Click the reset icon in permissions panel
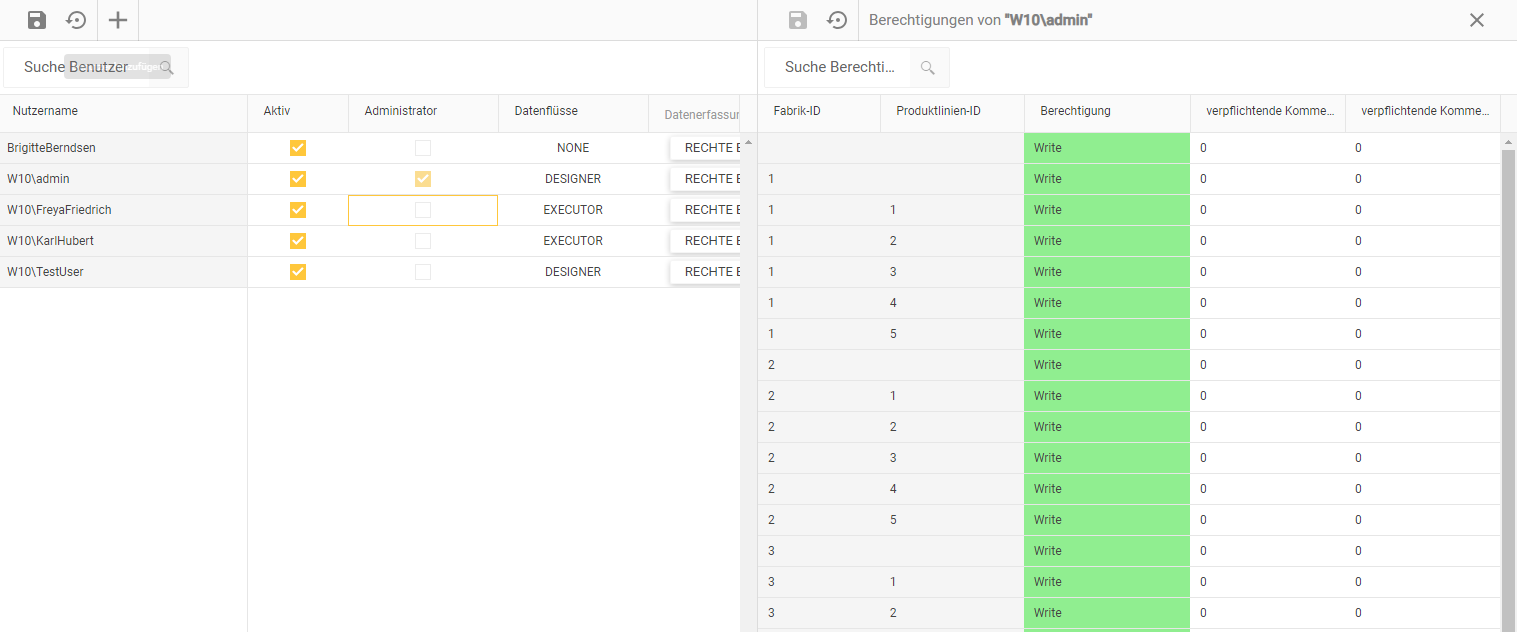This screenshot has height=632, width=1517. [837, 20]
